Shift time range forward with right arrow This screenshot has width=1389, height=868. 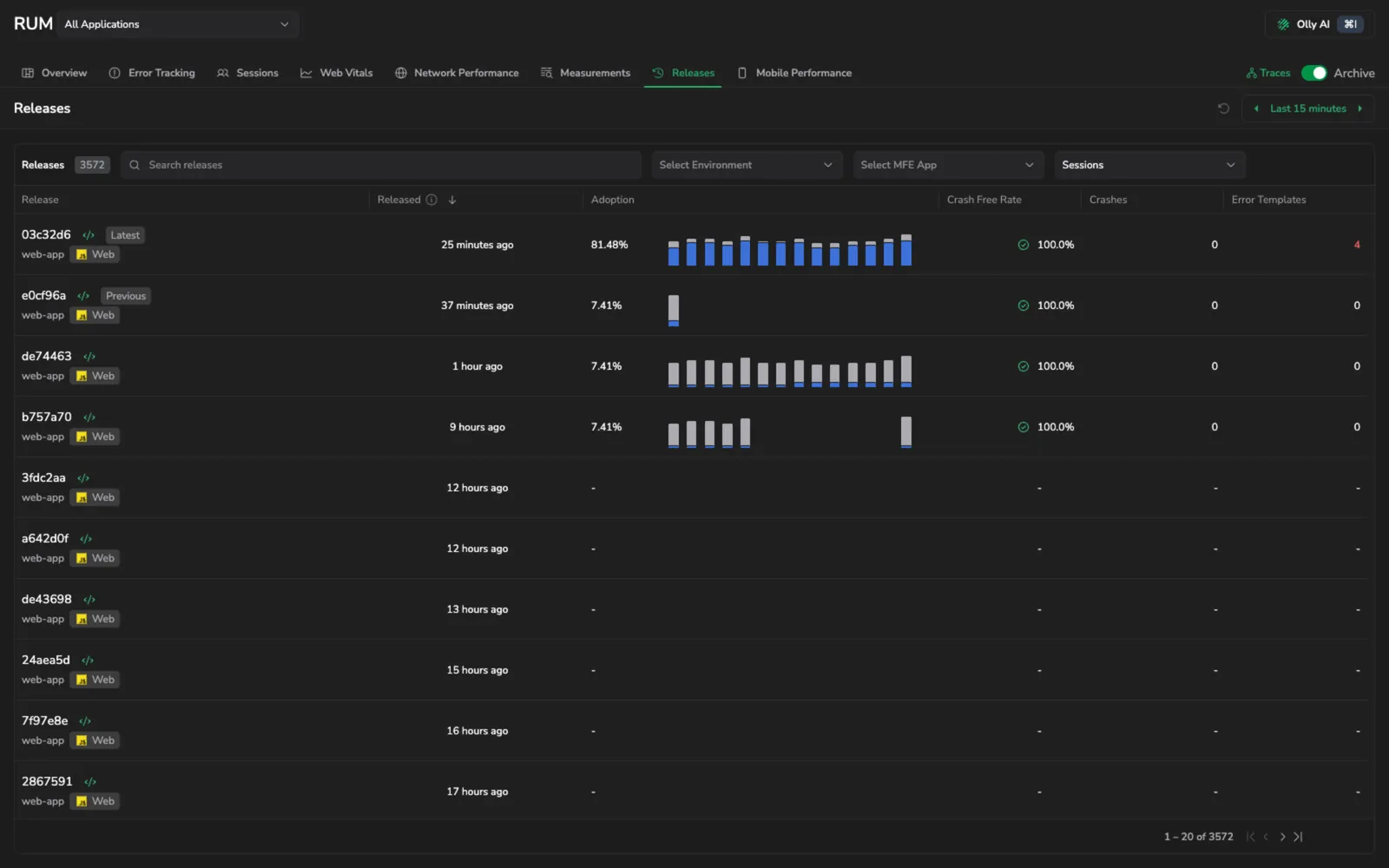(1359, 108)
